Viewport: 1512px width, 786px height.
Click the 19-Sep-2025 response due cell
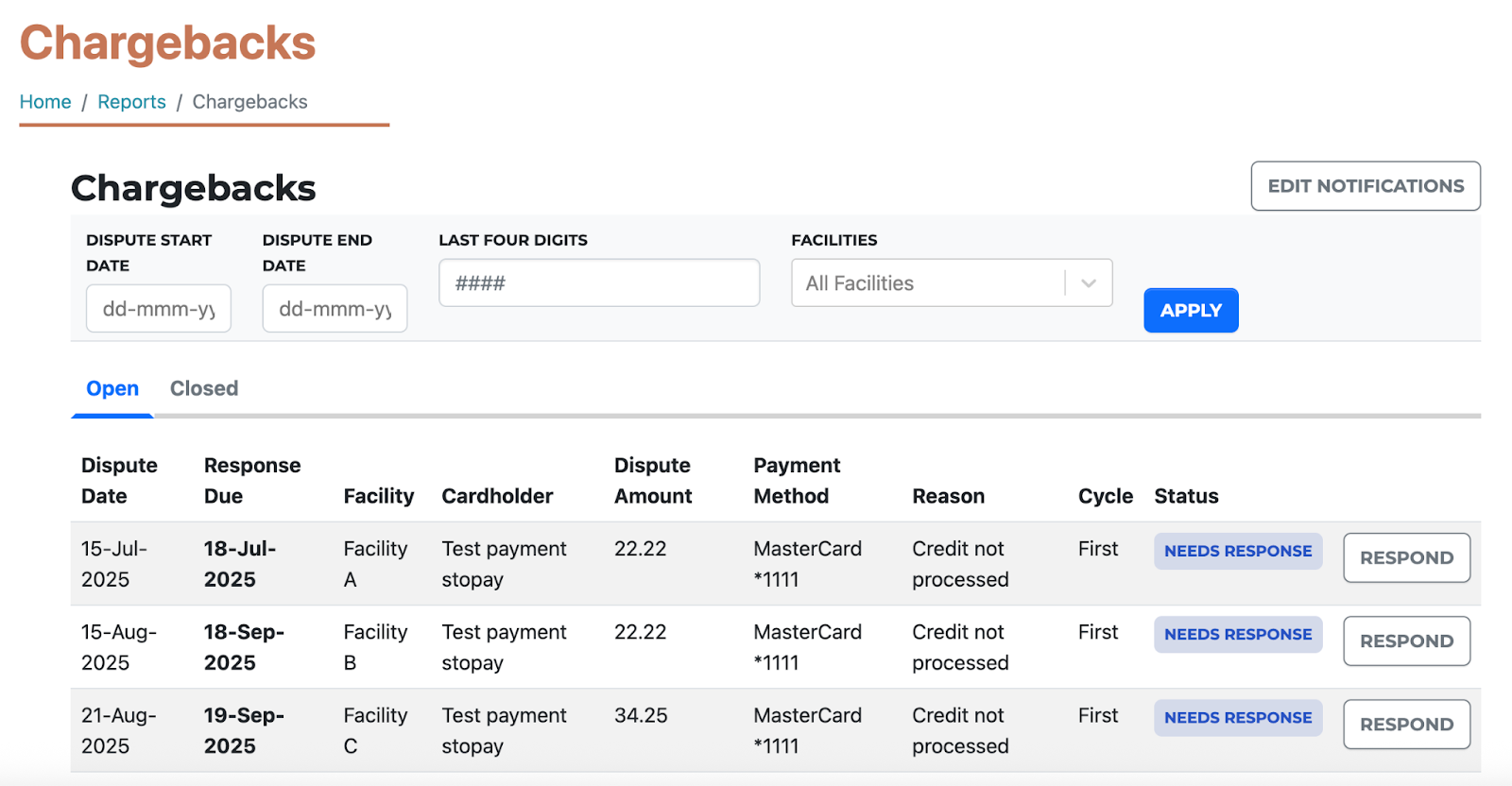[244, 730]
